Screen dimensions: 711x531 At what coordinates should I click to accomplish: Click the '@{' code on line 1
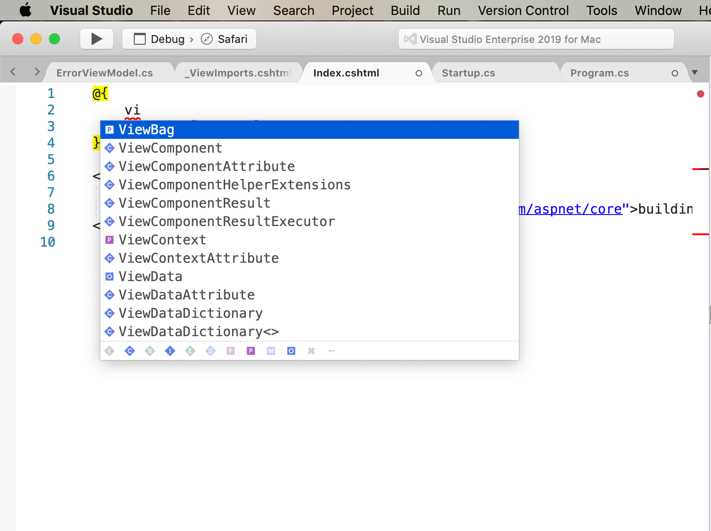pyautogui.click(x=100, y=94)
